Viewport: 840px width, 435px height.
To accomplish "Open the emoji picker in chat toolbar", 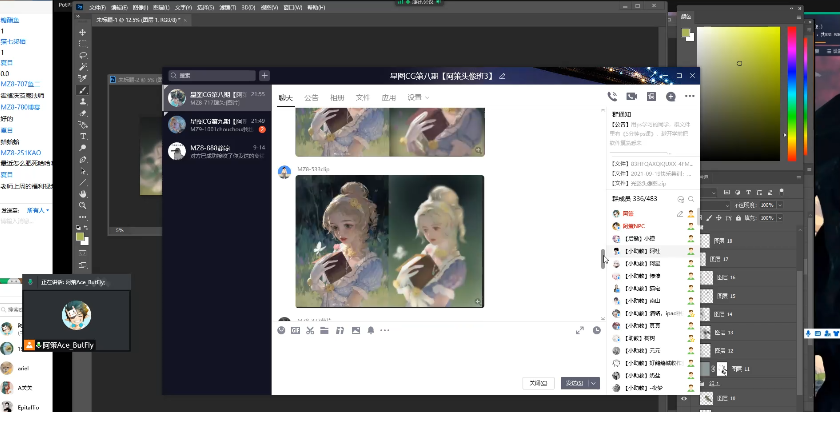I will (281, 331).
